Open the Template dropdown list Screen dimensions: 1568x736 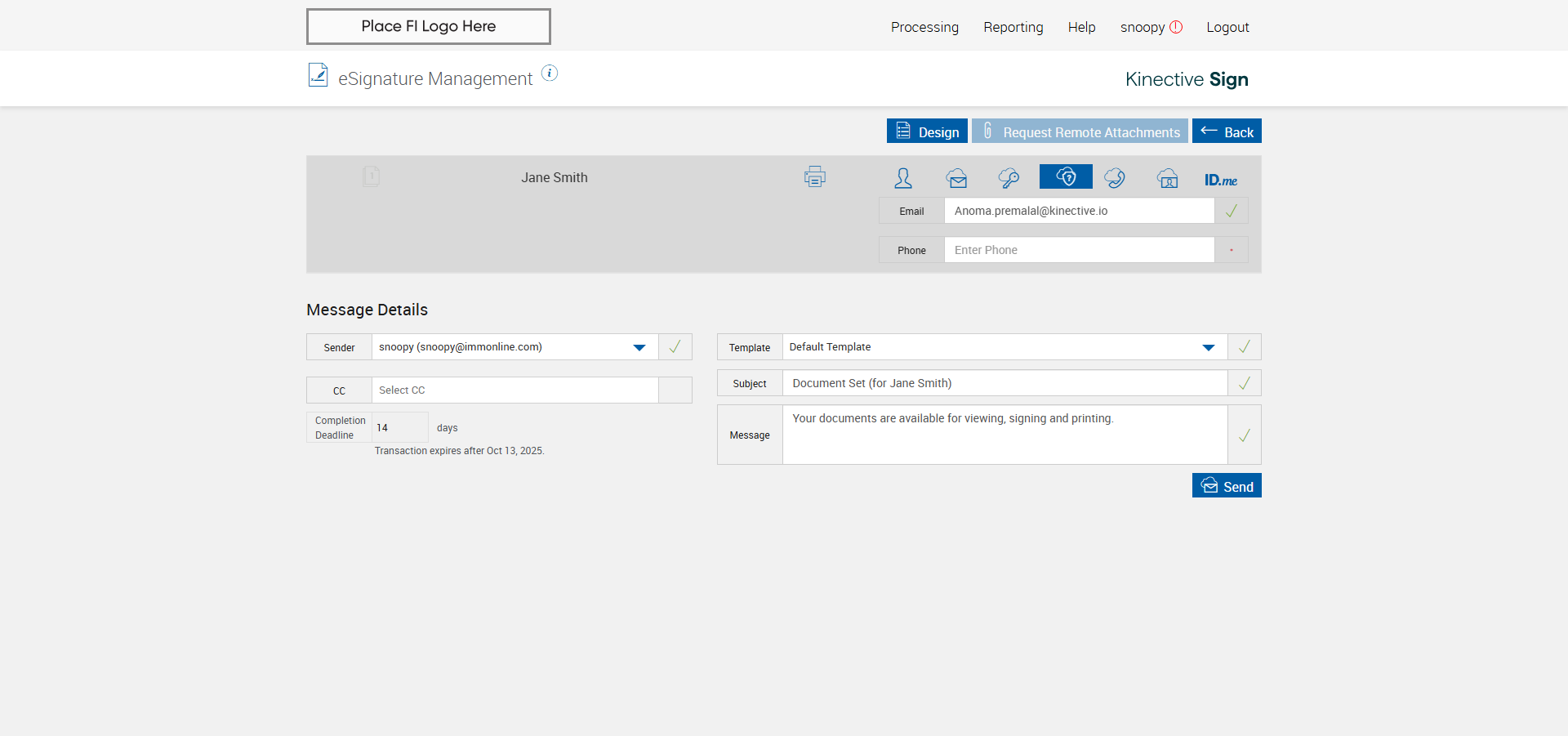click(x=1208, y=347)
